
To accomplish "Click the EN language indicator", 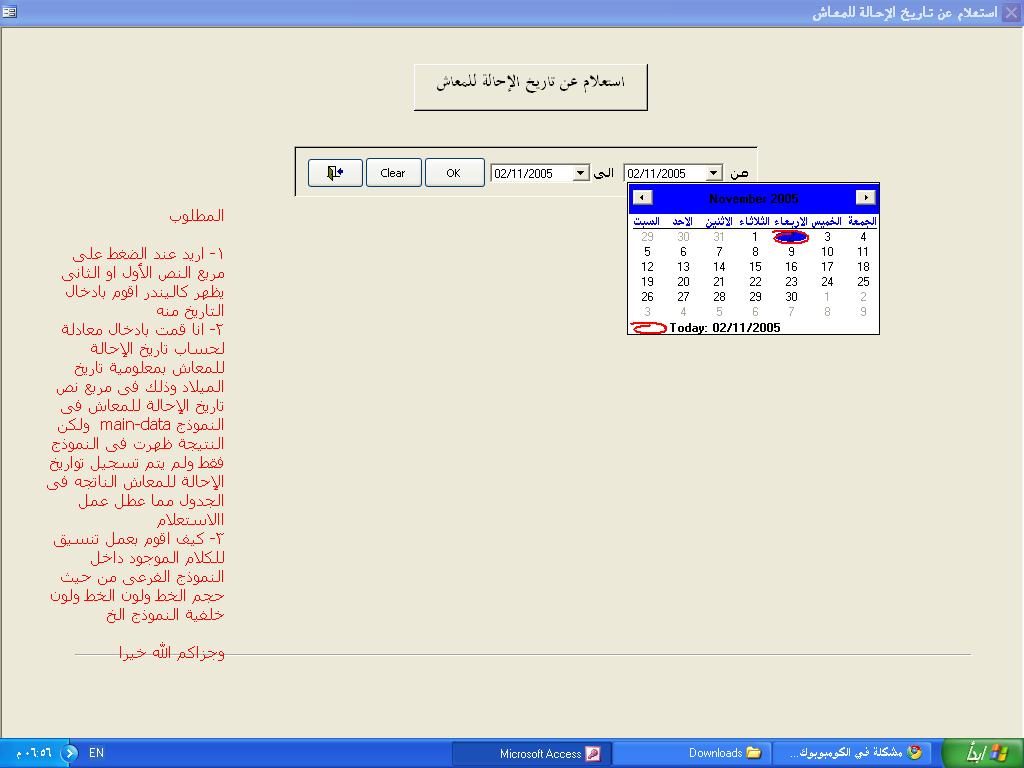I will 97,753.
